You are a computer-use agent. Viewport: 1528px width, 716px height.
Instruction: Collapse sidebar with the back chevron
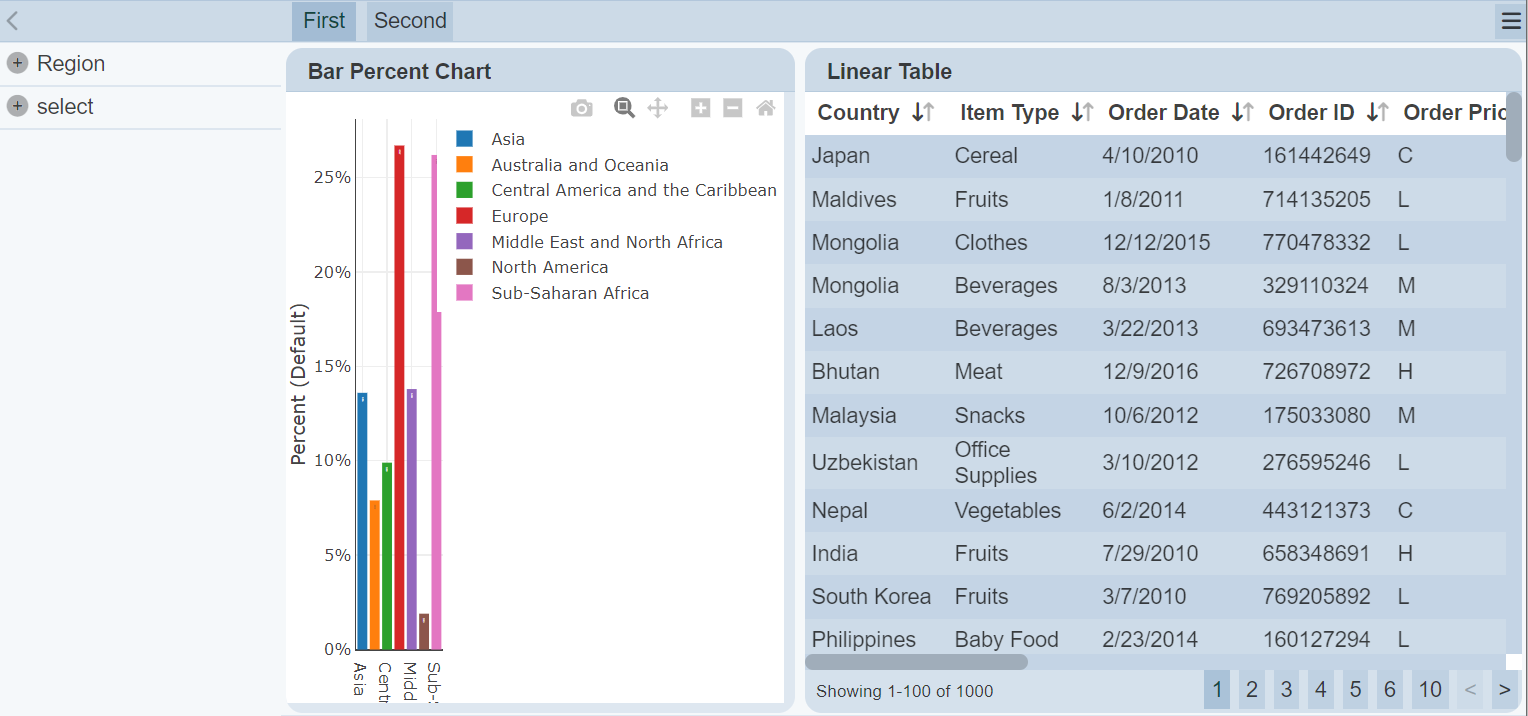coord(13,21)
